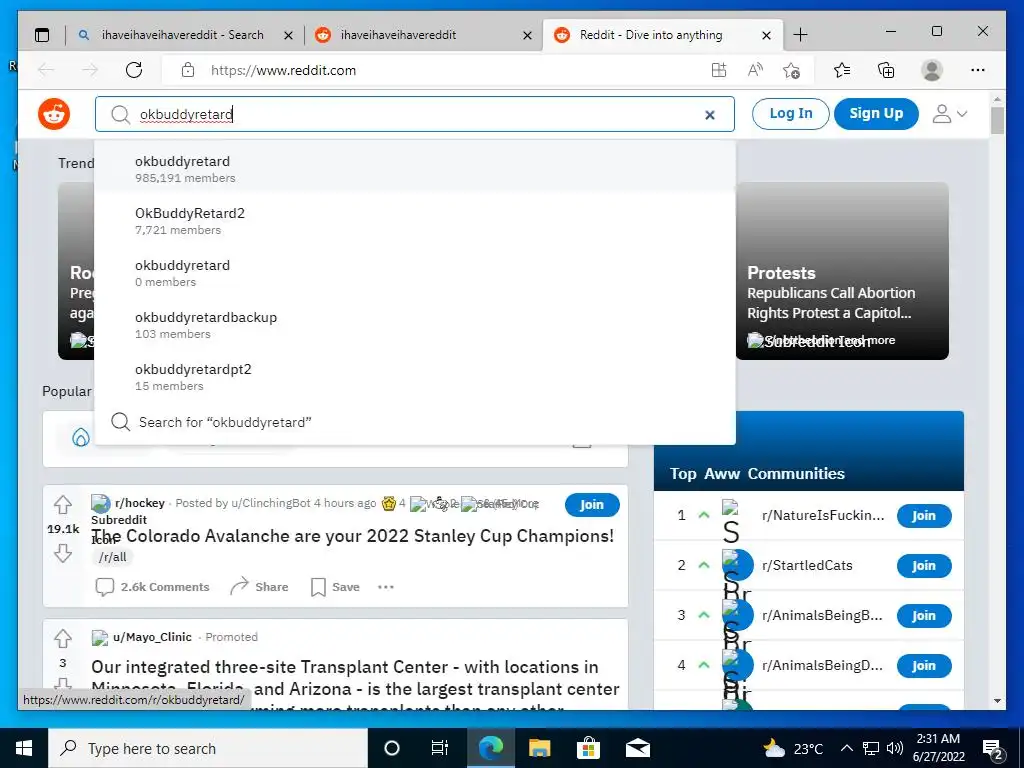
Task: Share the Colorado Avalanche post
Action: coord(259,586)
